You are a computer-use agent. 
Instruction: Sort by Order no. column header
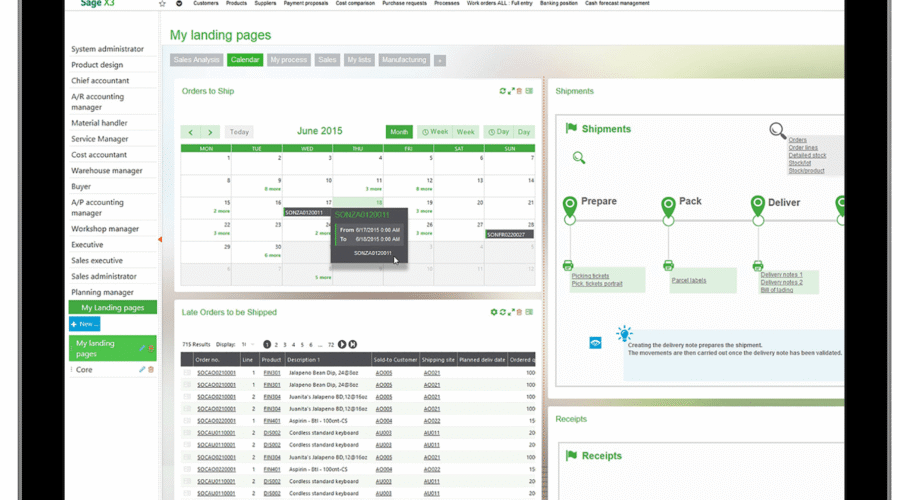pyautogui.click(x=216, y=360)
